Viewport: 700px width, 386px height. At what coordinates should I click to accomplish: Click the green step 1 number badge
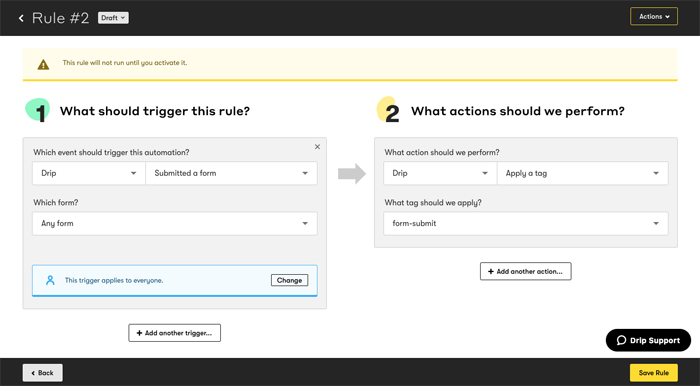pyautogui.click(x=38, y=110)
